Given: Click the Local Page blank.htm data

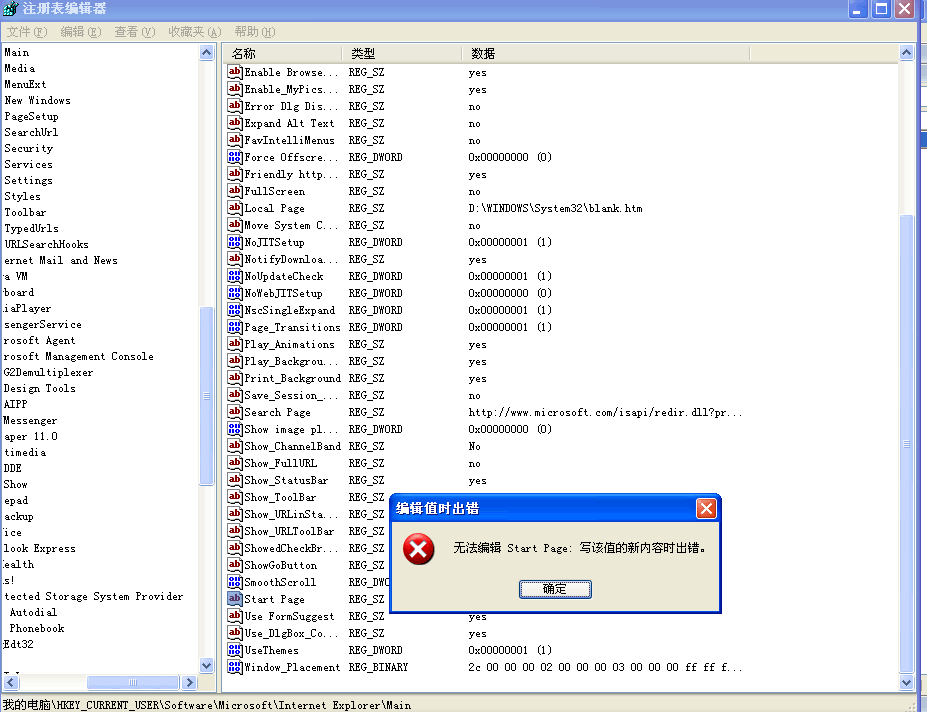Looking at the screenshot, I should pos(555,208).
